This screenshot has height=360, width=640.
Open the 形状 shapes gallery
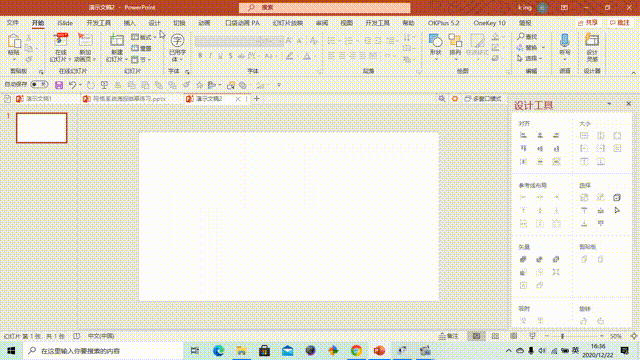(x=436, y=47)
